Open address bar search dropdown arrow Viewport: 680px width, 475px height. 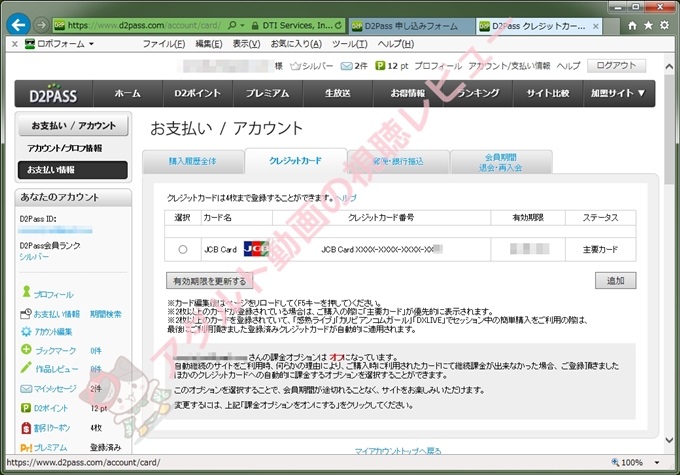[242, 26]
